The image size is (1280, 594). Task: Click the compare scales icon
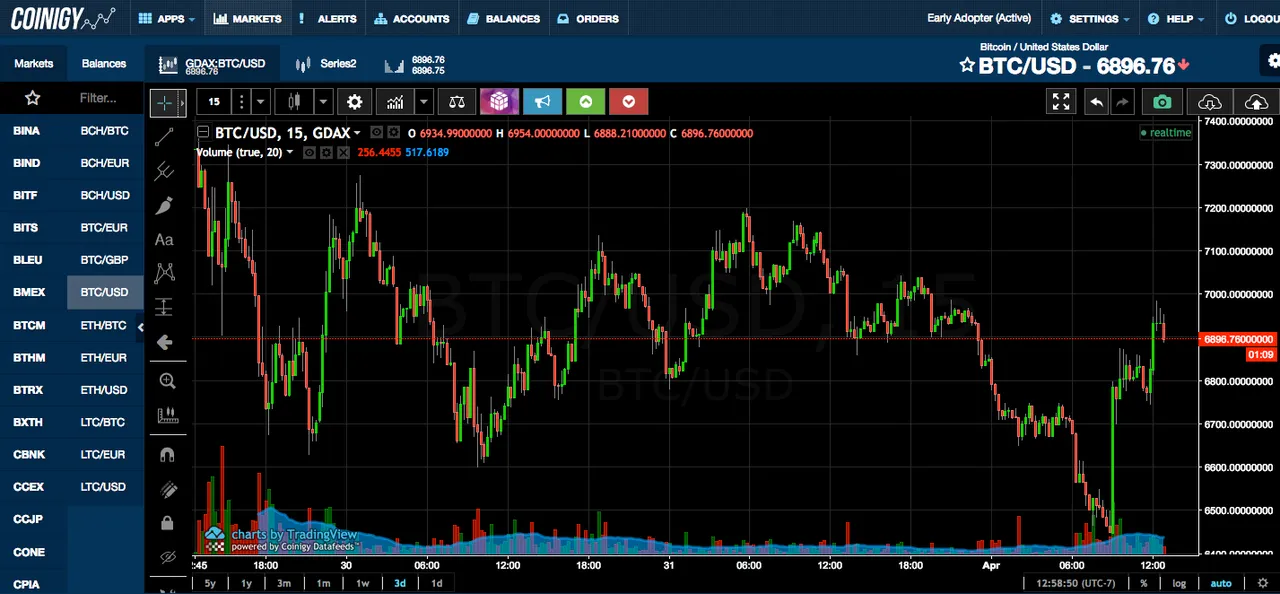pyautogui.click(x=457, y=102)
